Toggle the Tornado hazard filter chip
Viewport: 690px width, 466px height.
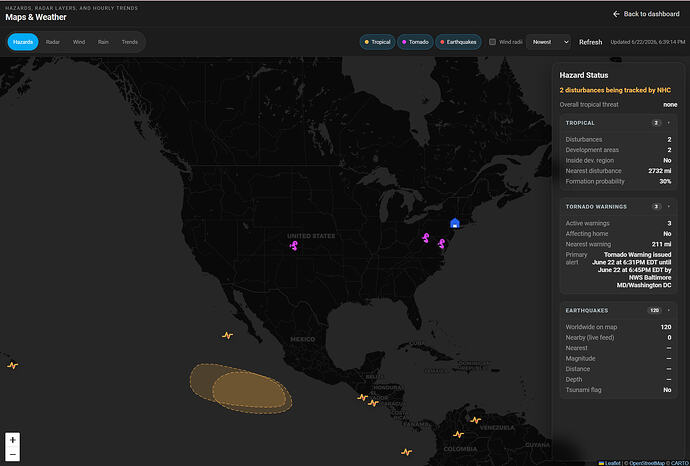click(415, 42)
